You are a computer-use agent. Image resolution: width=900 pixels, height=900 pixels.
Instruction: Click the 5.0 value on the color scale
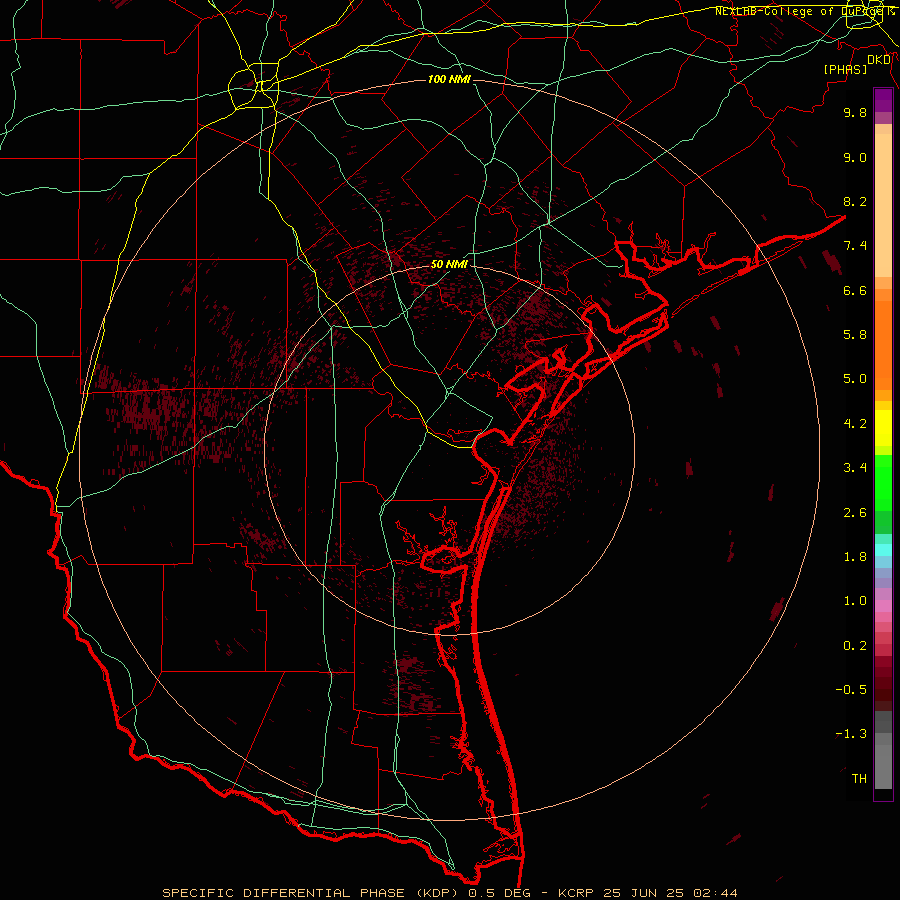(x=855, y=379)
